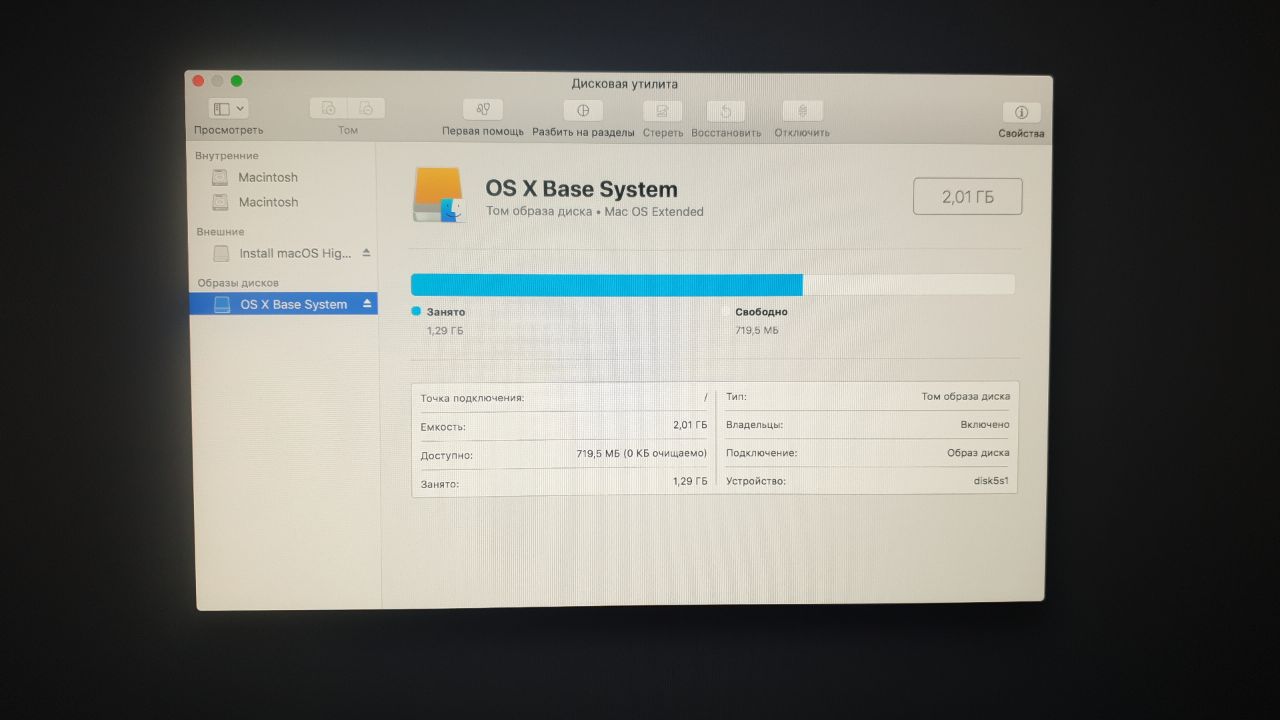Screen dimensions: 1280x720
Task: Click the Тип row value
Action: [x=965, y=396]
